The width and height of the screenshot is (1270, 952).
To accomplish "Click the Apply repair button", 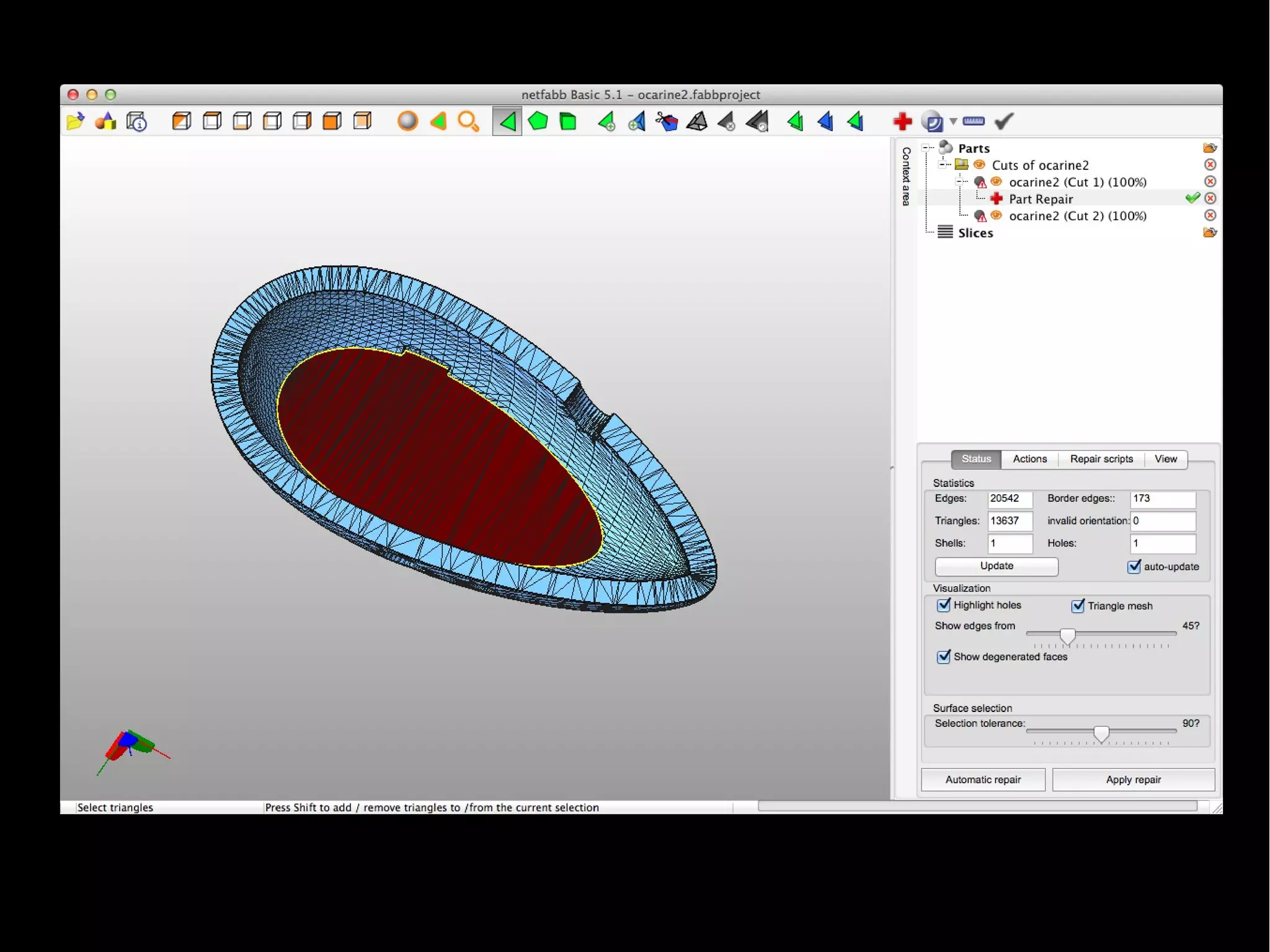I will click(x=1133, y=780).
